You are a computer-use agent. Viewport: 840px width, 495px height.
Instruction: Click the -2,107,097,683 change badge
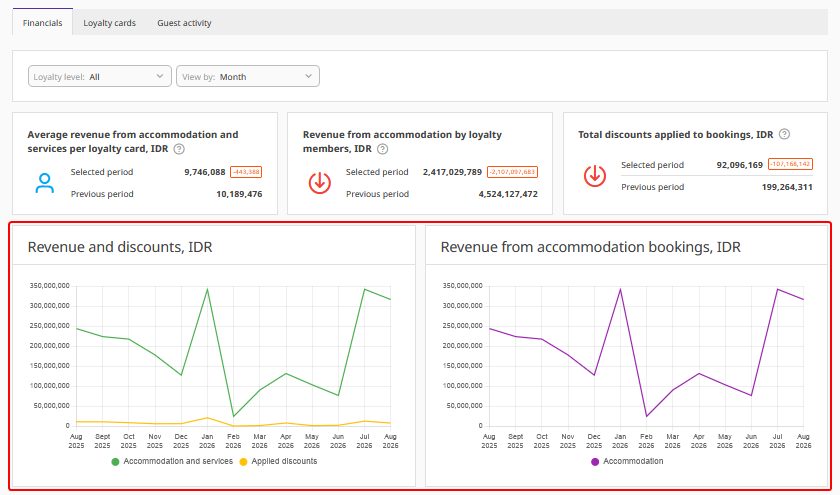512,172
